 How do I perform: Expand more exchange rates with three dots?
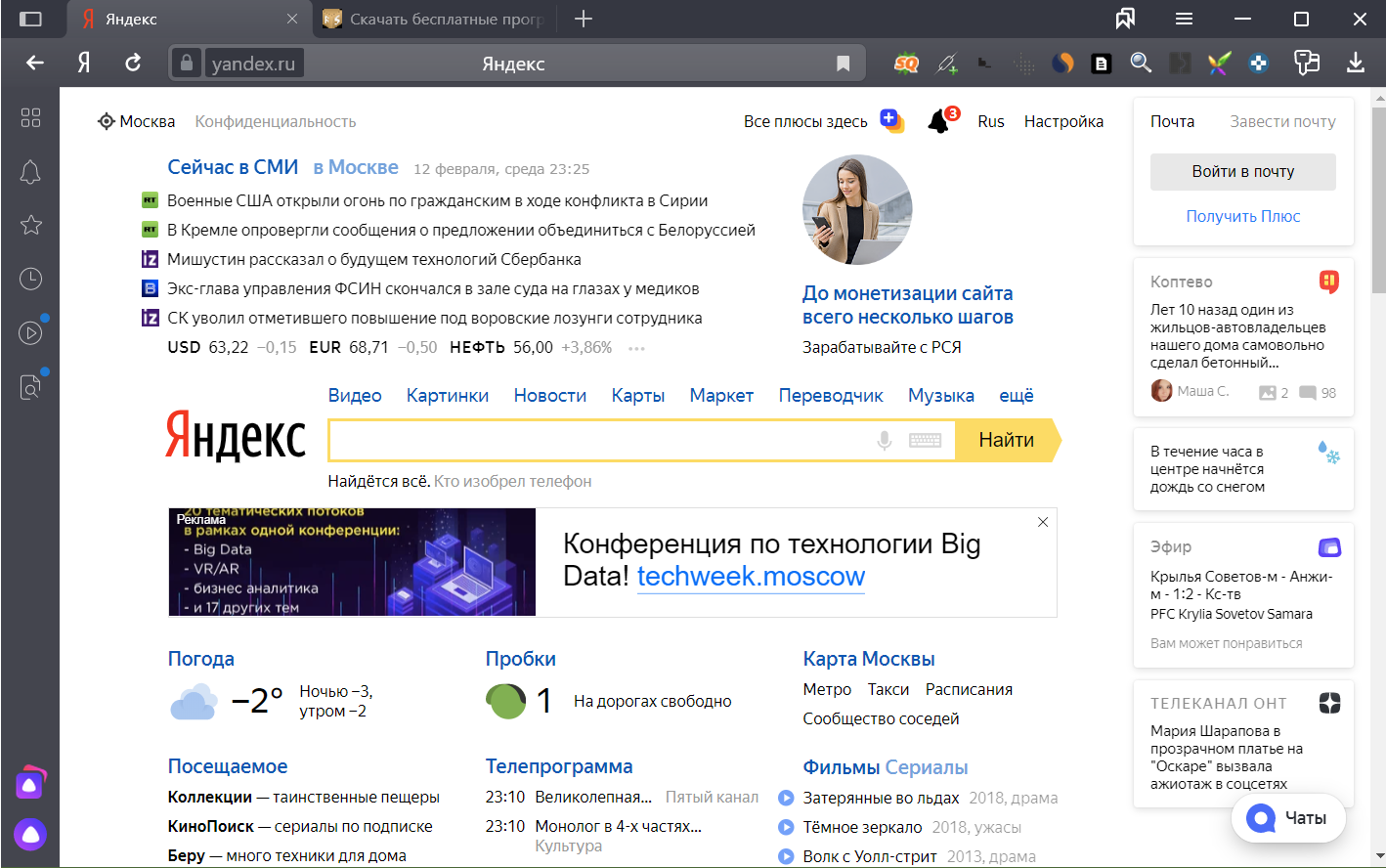point(636,348)
